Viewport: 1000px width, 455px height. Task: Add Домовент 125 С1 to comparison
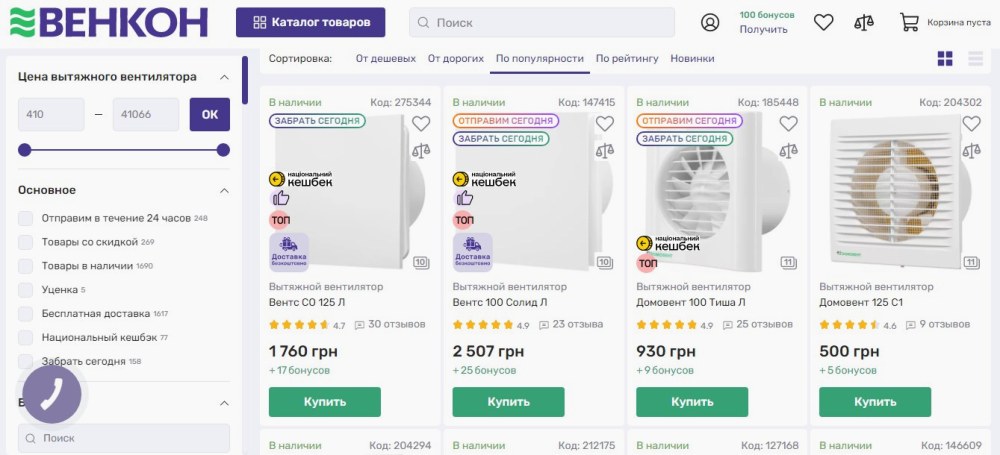click(x=971, y=151)
